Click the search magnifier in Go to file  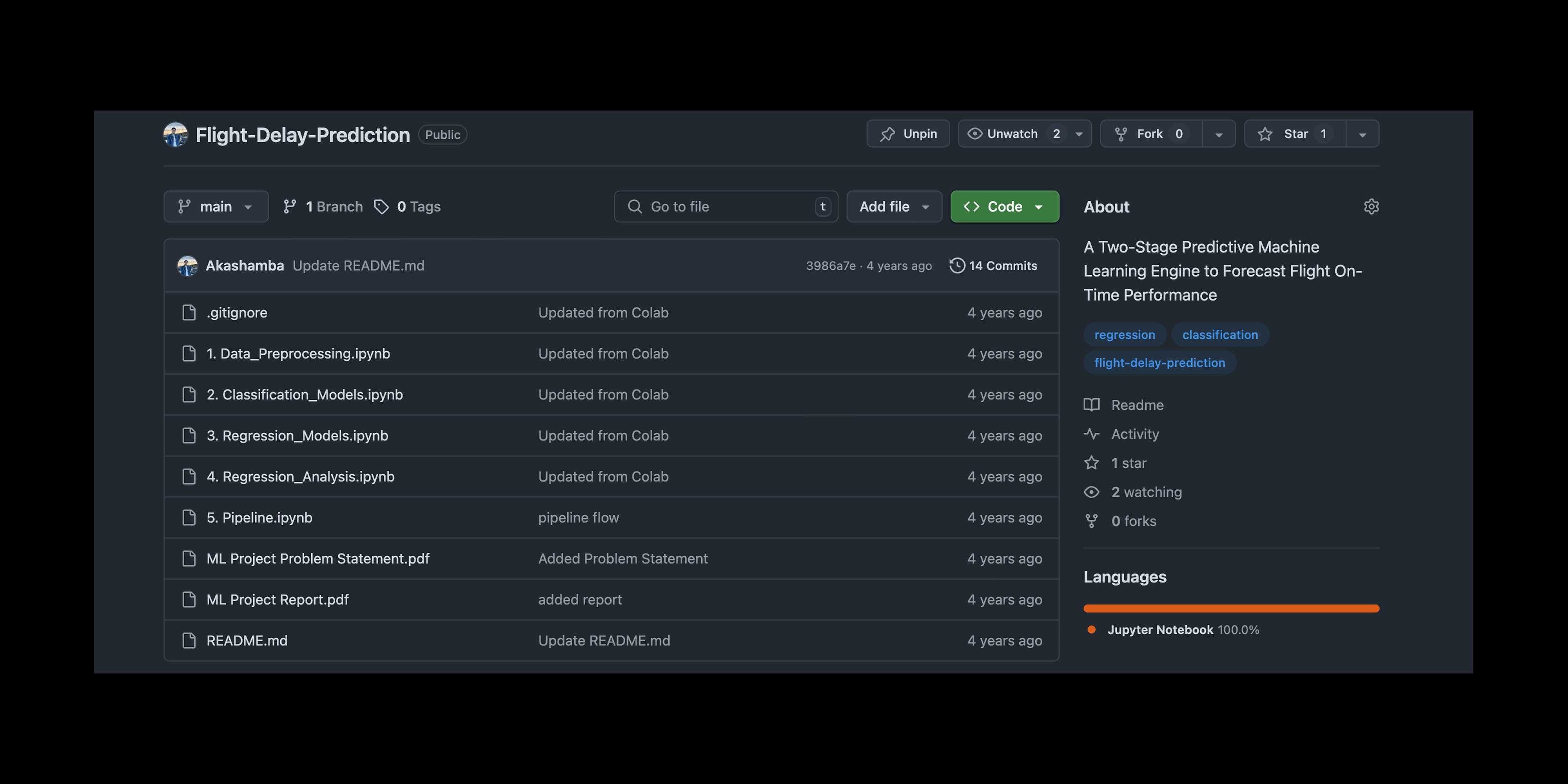pyautogui.click(x=634, y=206)
